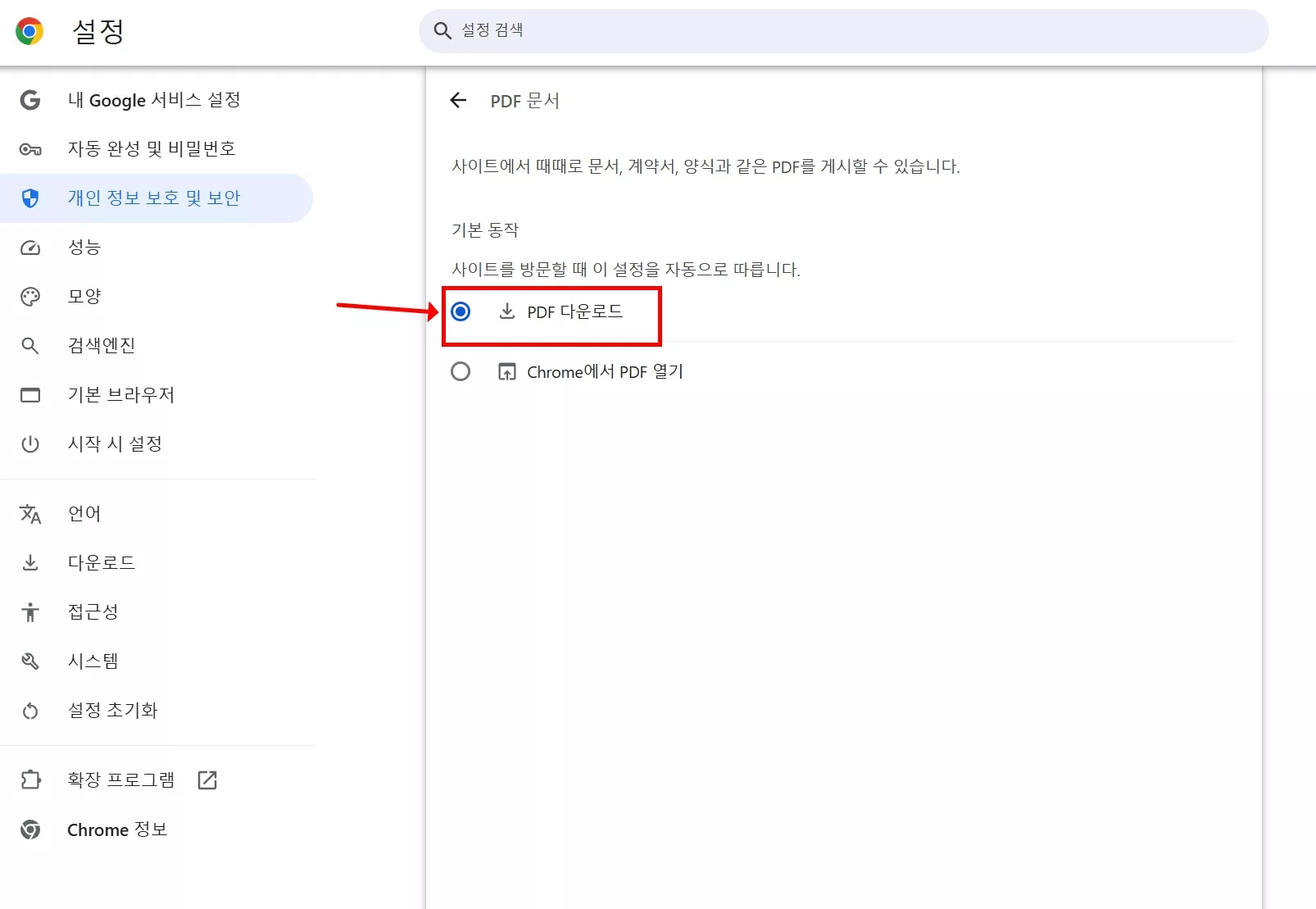The width and height of the screenshot is (1316, 909).
Task: Click the 설정 검색 search field
Action: (844, 31)
